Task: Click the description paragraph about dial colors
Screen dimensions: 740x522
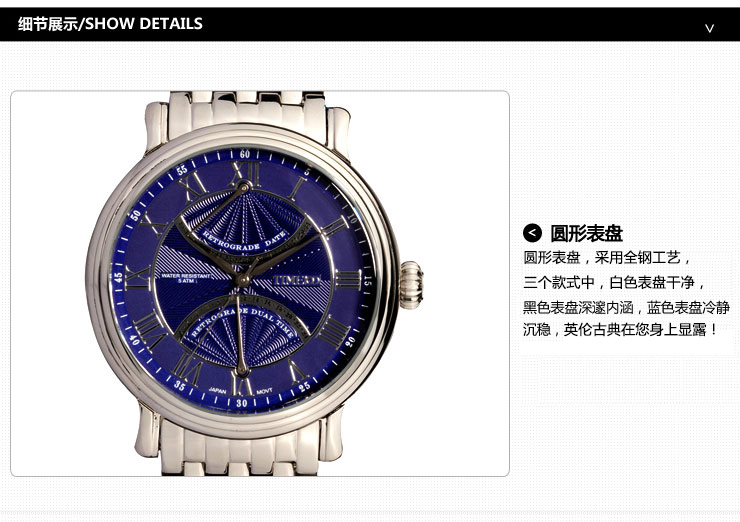Action: click(626, 294)
